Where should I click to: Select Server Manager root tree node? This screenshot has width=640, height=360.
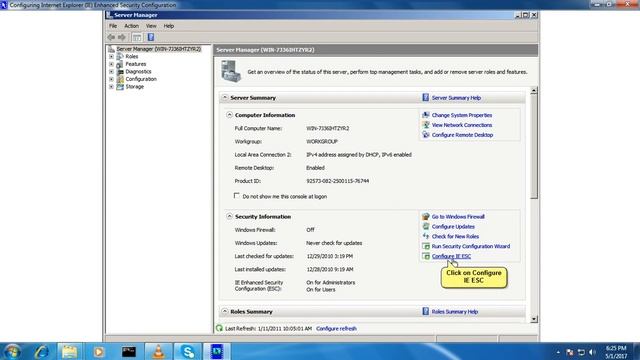(x=159, y=49)
